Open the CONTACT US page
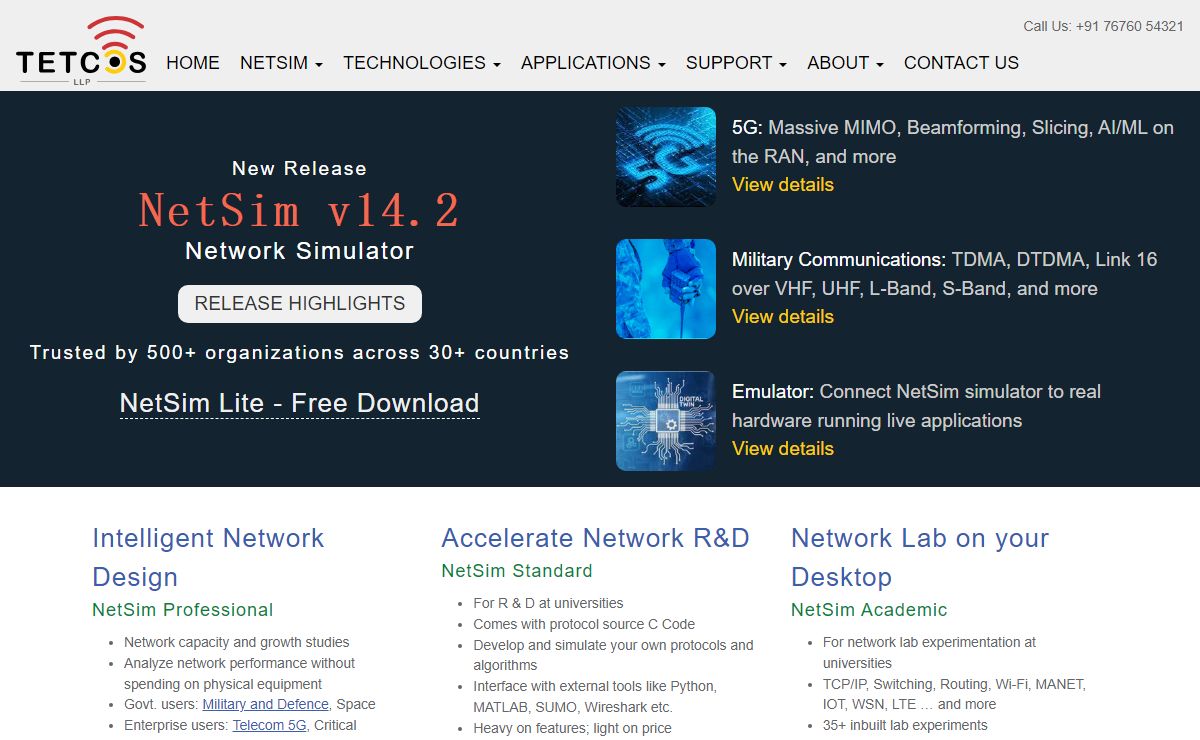The width and height of the screenshot is (1200, 740). click(961, 63)
